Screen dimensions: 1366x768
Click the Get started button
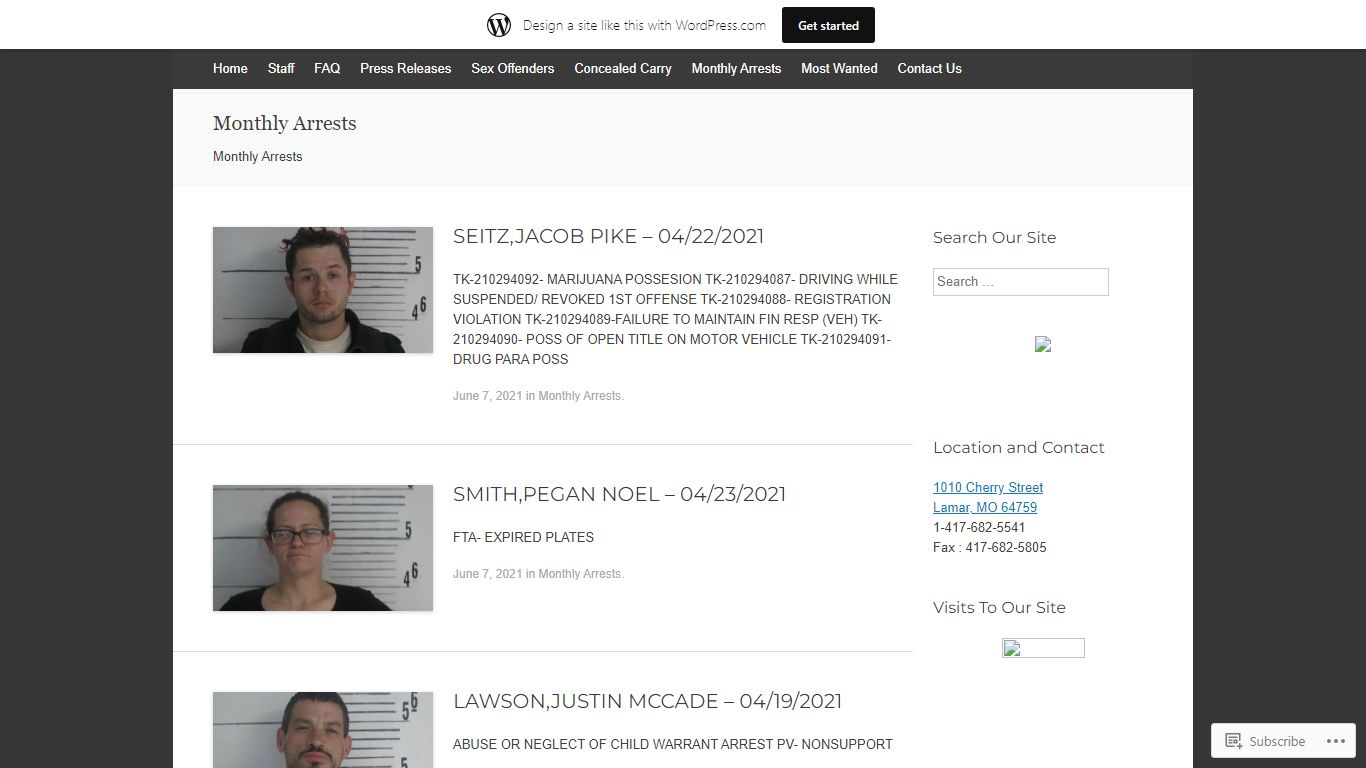click(x=828, y=26)
